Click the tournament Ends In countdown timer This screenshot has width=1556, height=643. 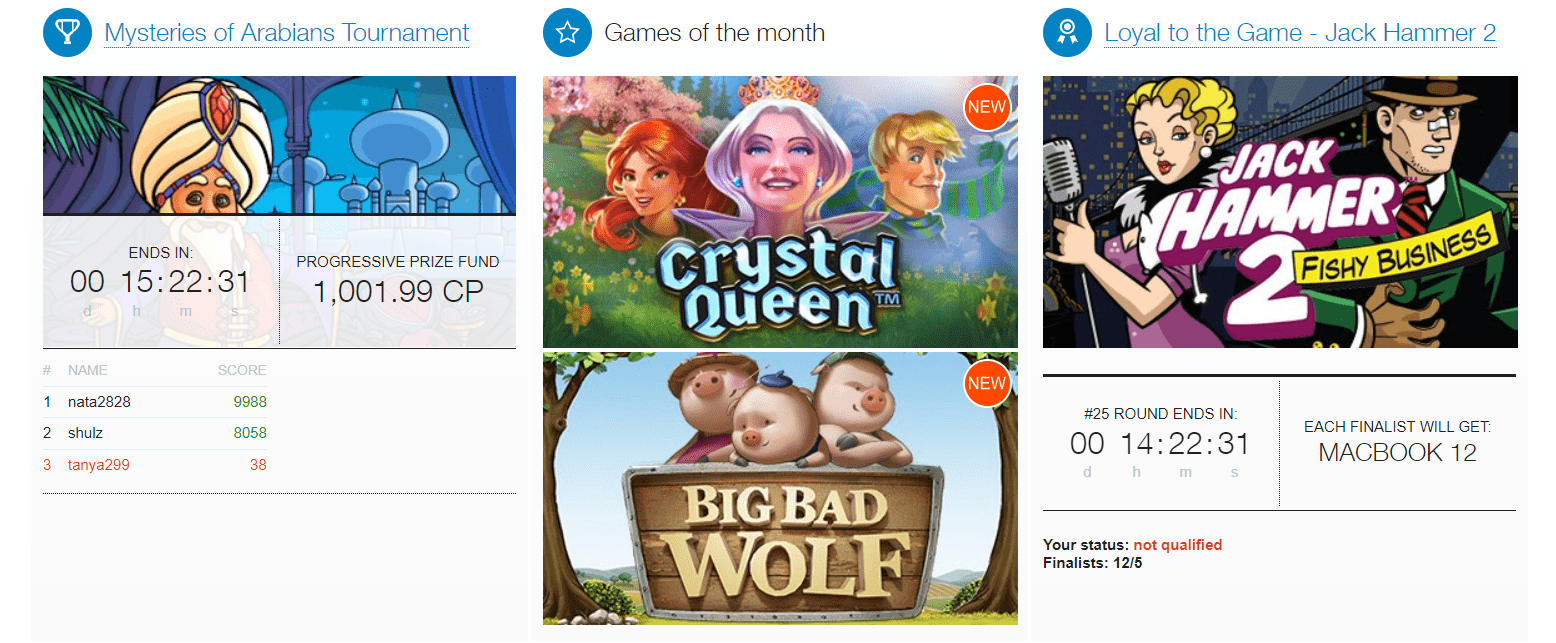[x=160, y=282]
